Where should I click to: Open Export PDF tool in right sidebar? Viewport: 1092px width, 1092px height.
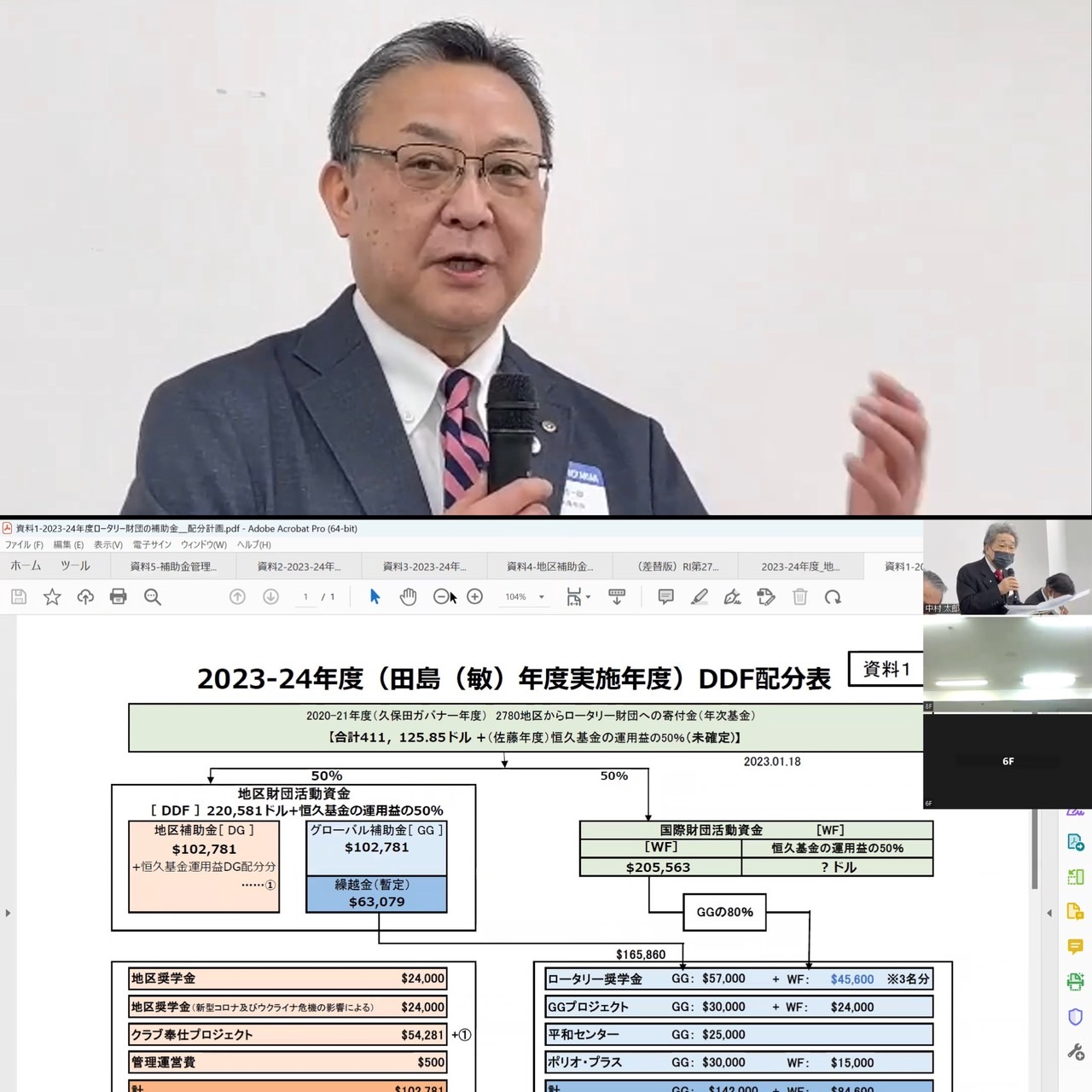1075,843
